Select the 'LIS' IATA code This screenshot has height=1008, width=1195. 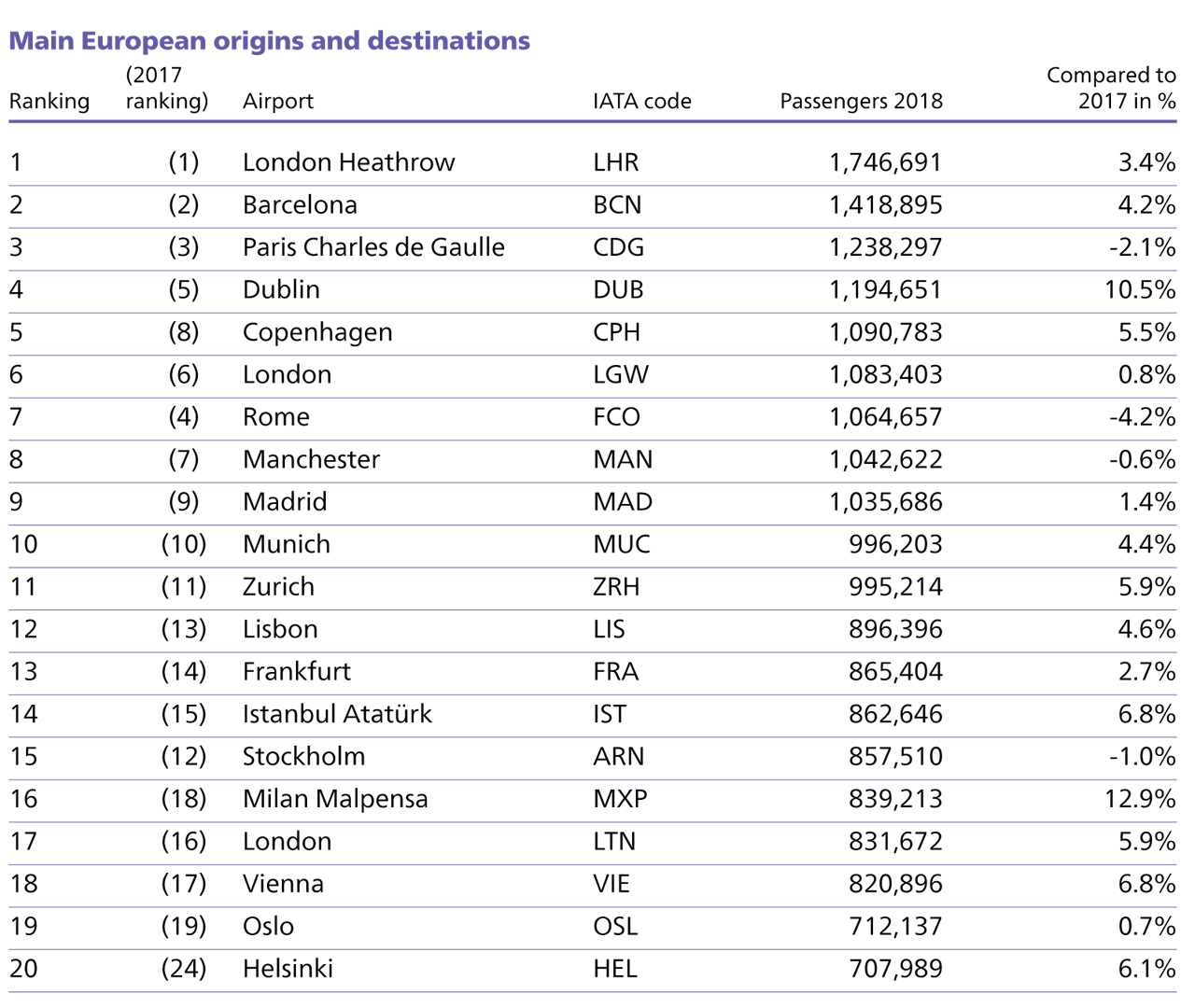(610, 629)
